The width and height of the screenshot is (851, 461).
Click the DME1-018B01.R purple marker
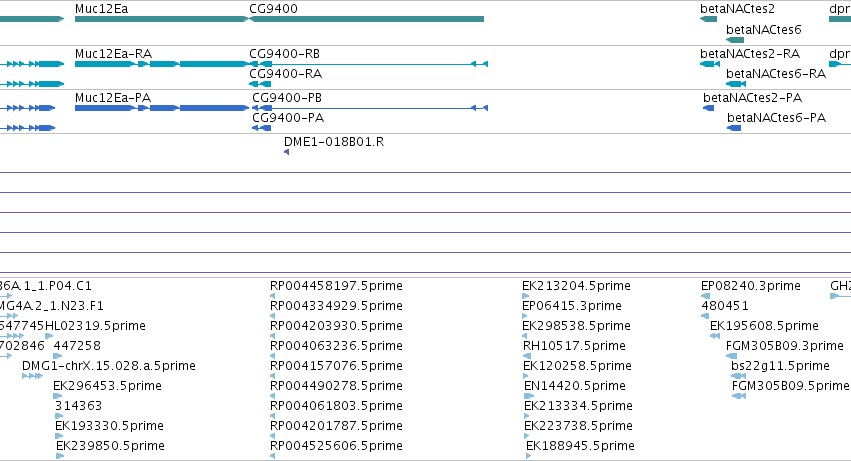pyautogui.click(x=287, y=152)
